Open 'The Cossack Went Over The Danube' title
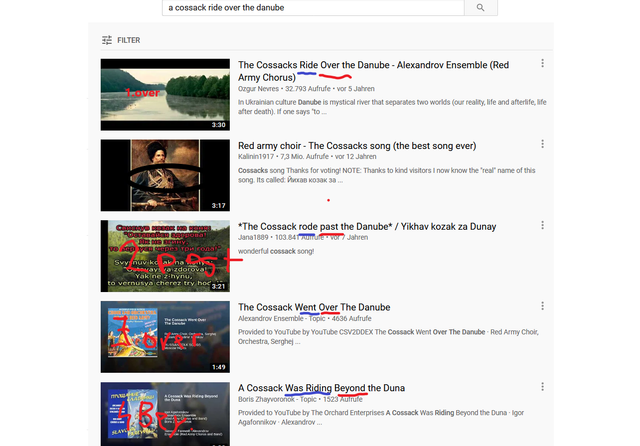This screenshot has height=446, width=640. pyautogui.click(x=314, y=307)
